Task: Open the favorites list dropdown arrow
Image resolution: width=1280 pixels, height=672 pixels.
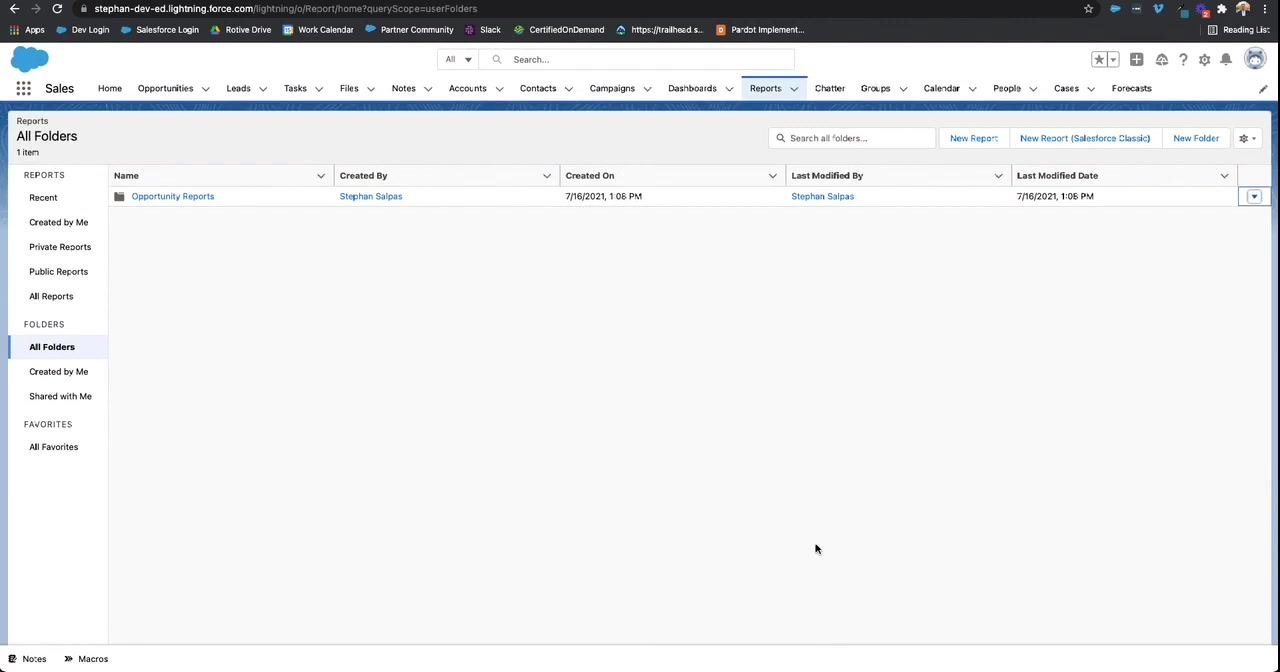Action: click(x=1113, y=59)
